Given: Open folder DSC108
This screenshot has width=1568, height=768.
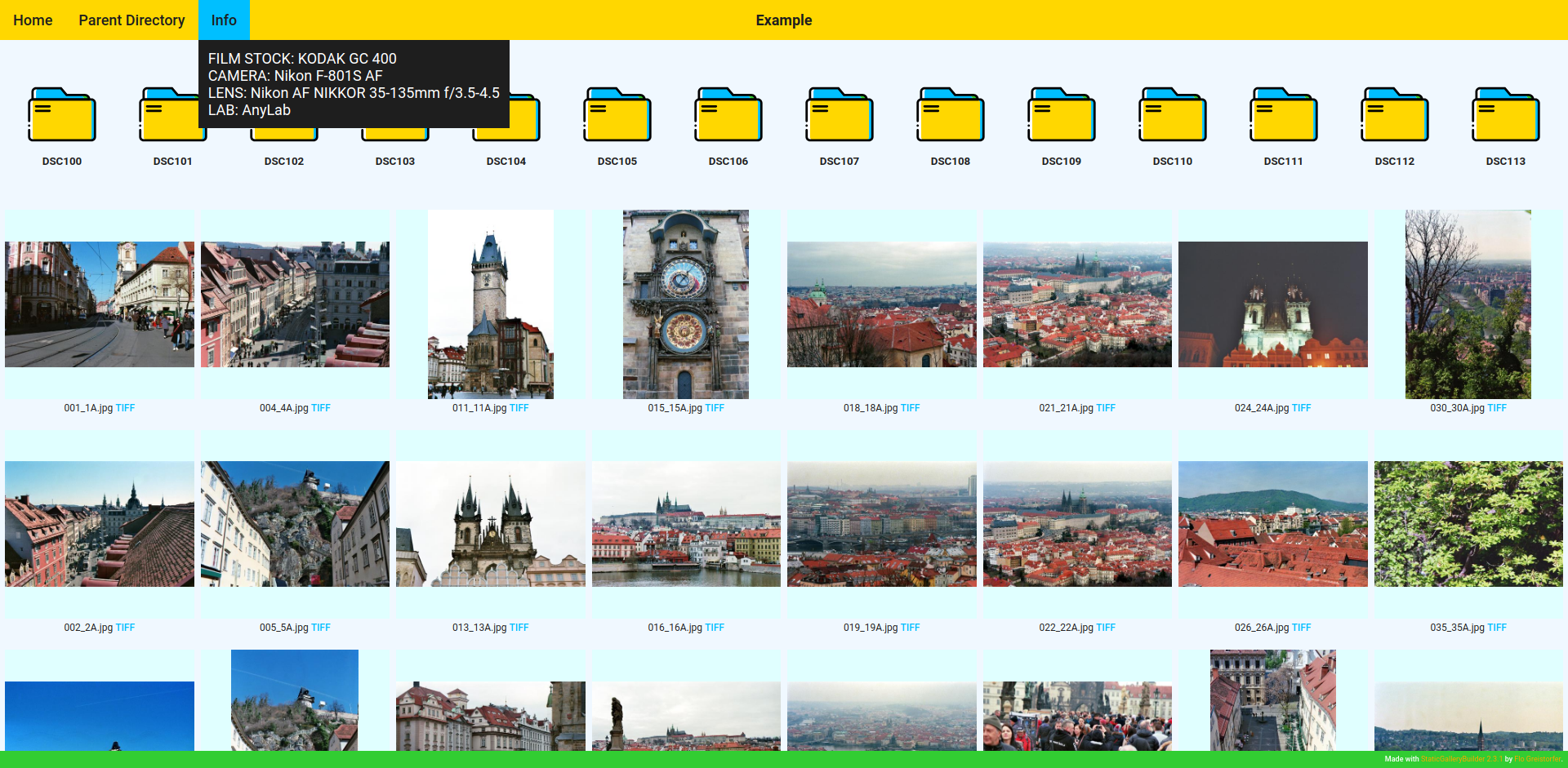Looking at the screenshot, I should tap(951, 116).
